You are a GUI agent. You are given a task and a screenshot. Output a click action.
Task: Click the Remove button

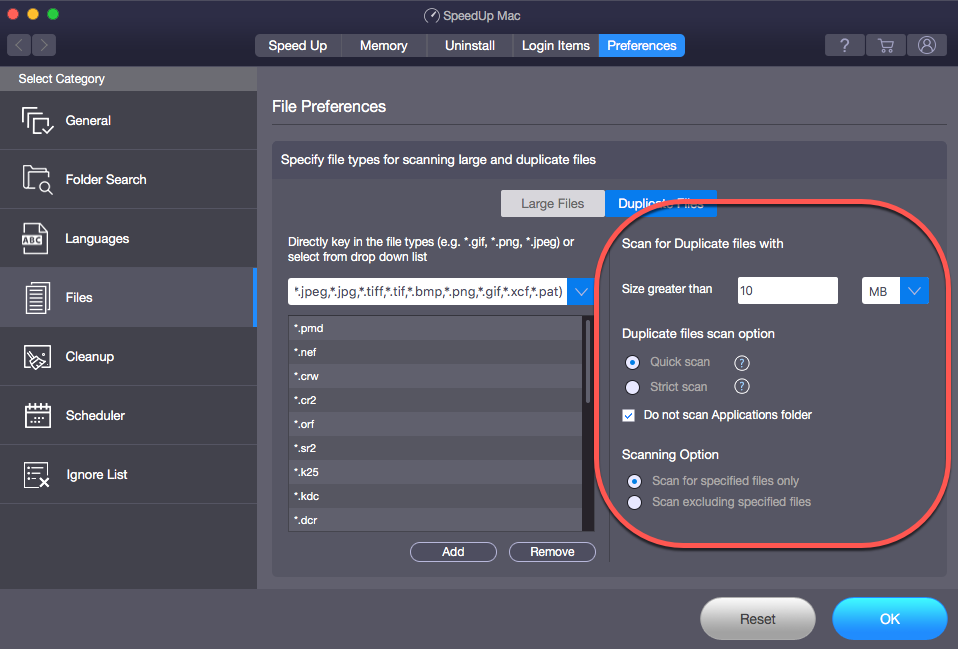(x=552, y=552)
